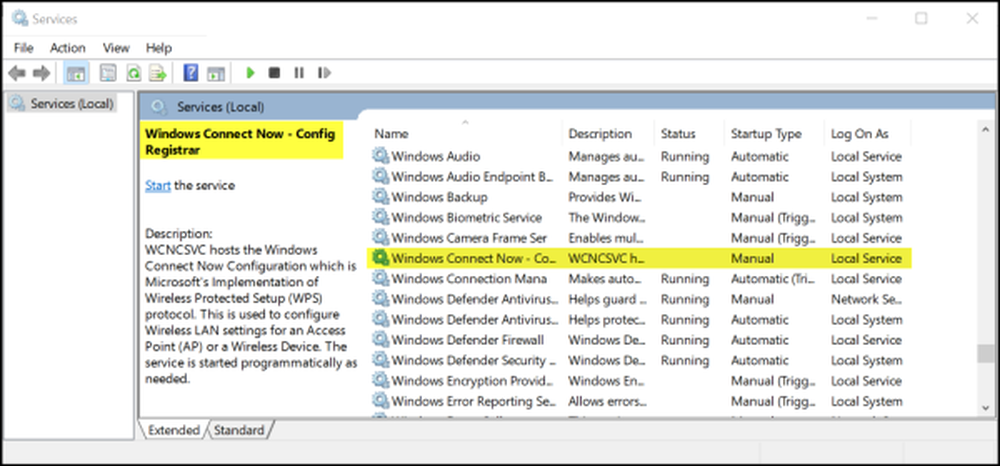The image size is (1000, 466).
Task: Open the View menu
Action: (x=116, y=48)
